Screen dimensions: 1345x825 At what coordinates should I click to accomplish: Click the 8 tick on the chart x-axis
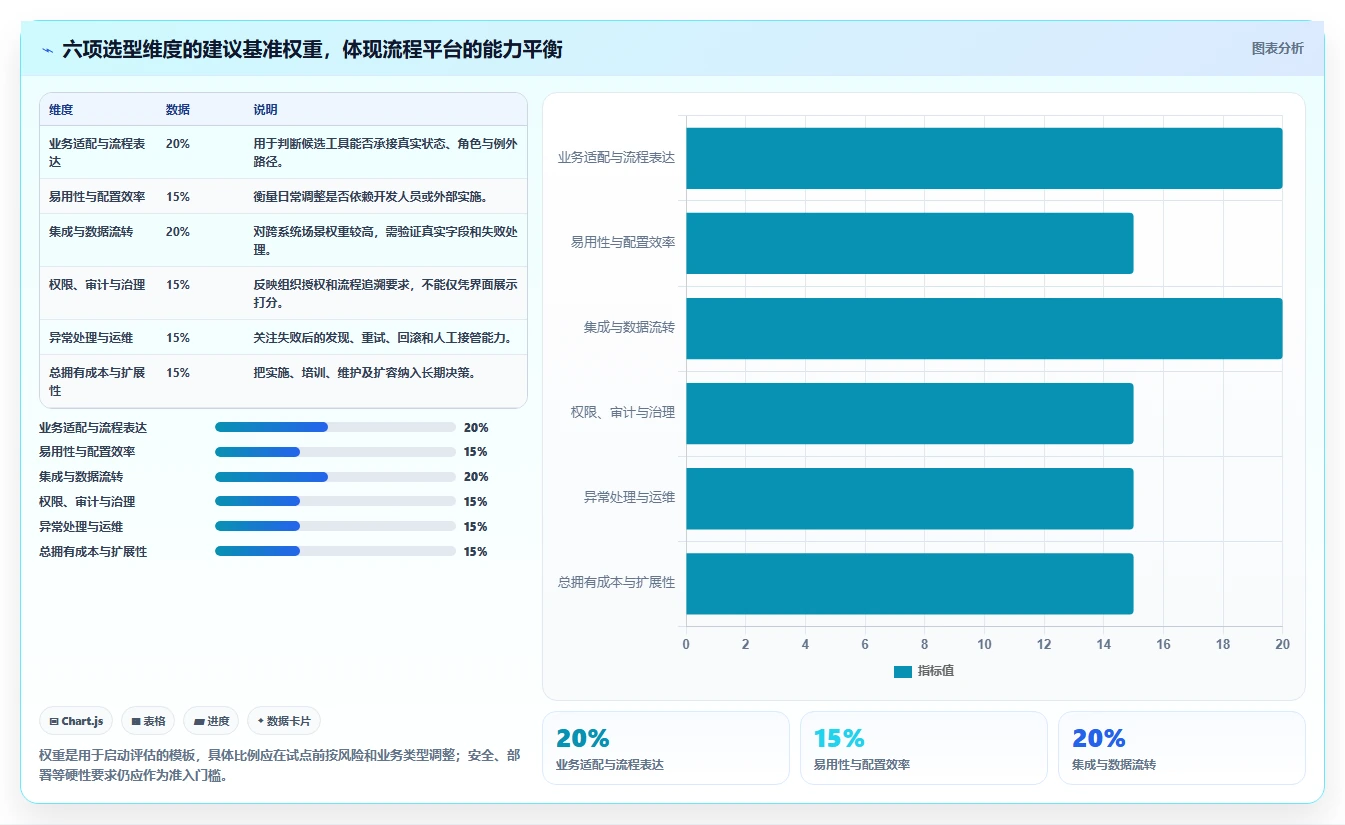click(925, 645)
